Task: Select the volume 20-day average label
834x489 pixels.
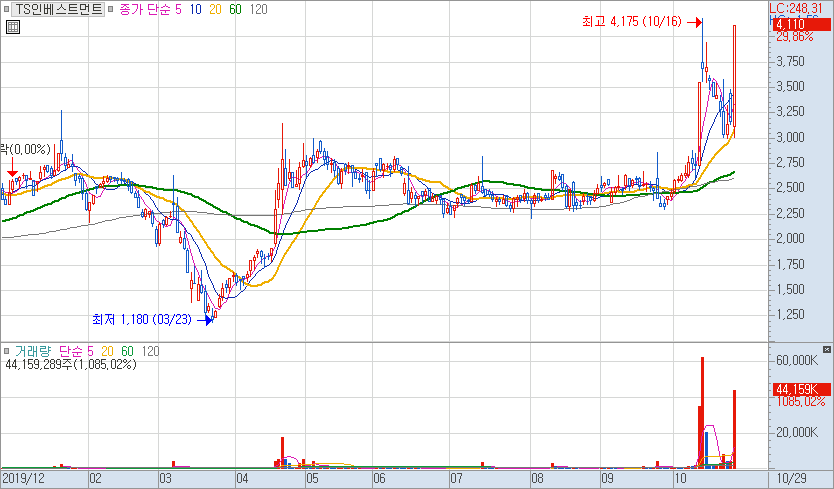Action: [x=107, y=351]
